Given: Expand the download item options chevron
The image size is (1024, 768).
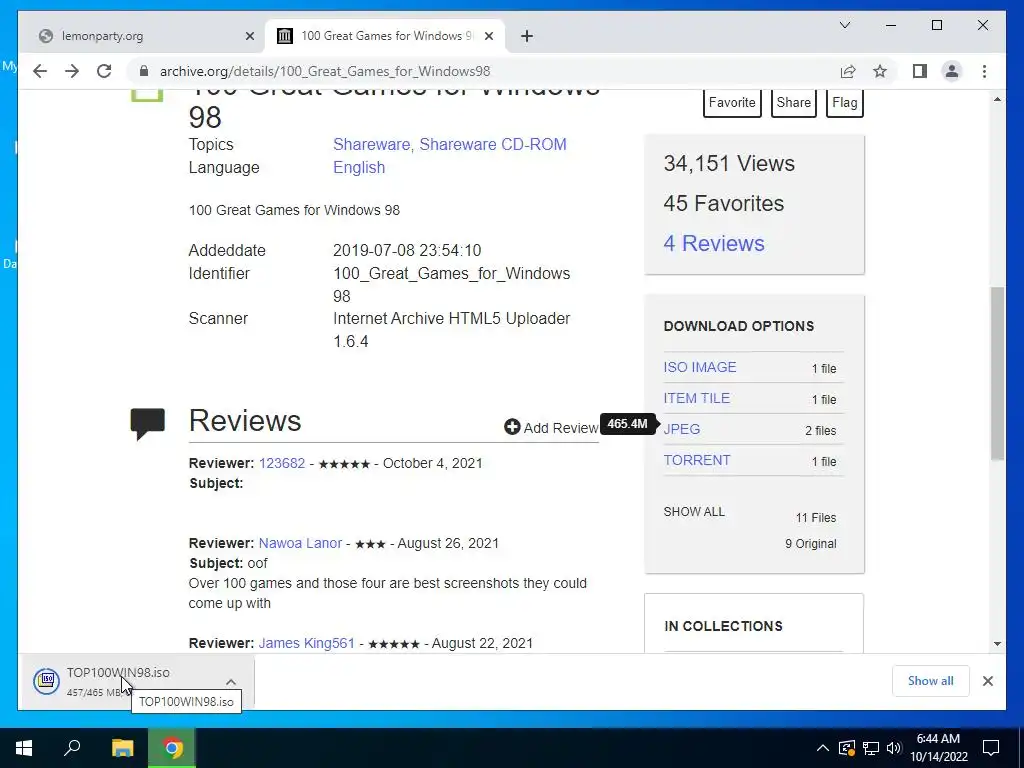Looking at the screenshot, I should pyautogui.click(x=231, y=682).
